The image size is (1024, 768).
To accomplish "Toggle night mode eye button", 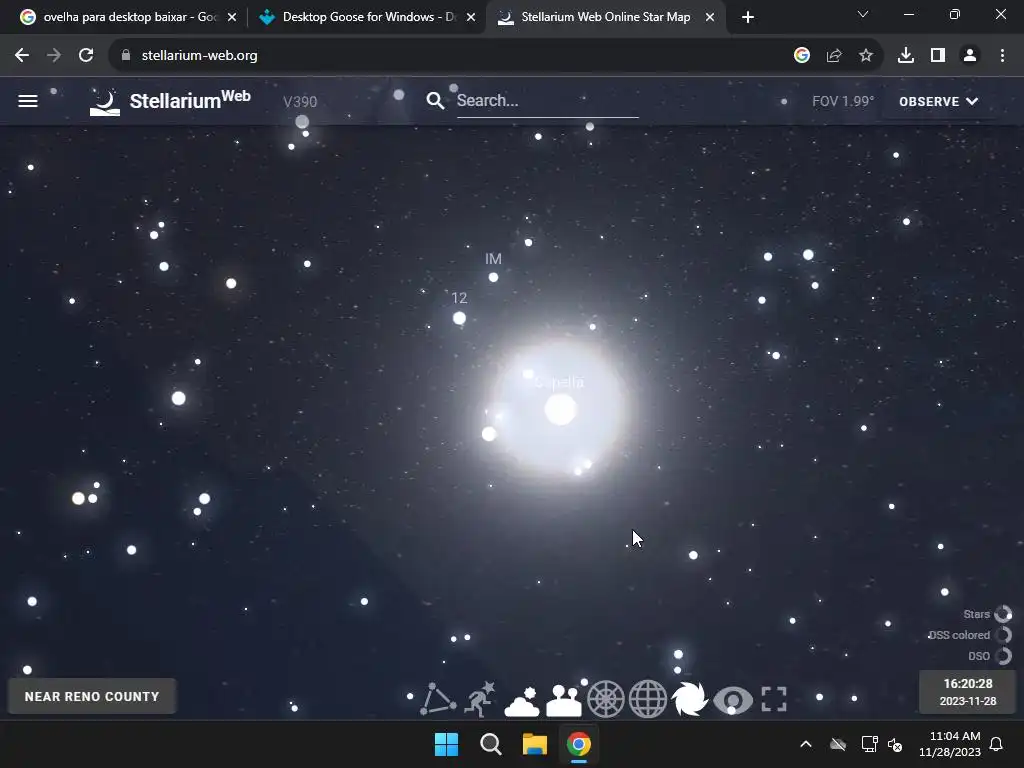I will click(x=732, y=700).
